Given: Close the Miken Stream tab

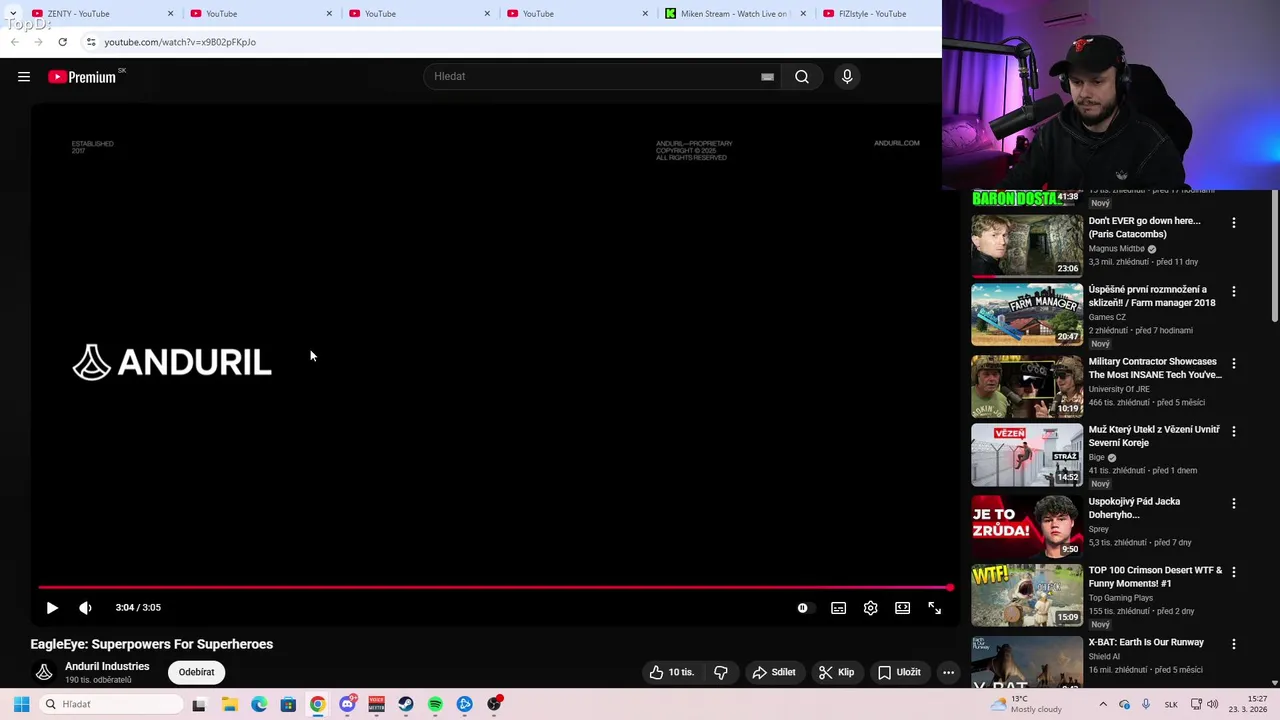Looking at the screenshot, I should 802,13.
